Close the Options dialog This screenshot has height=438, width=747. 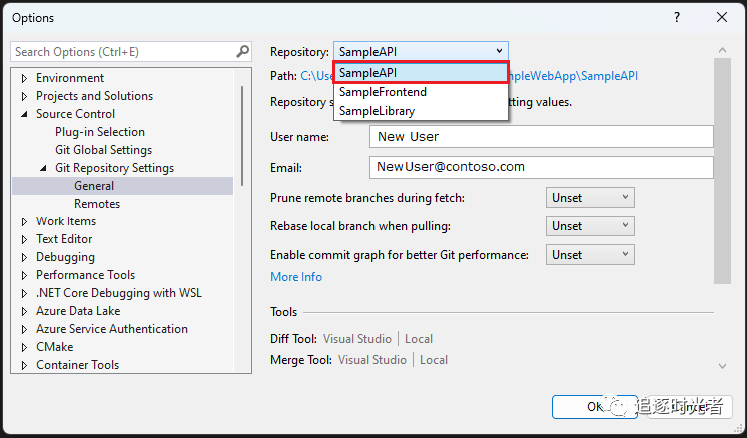click(722, 18)
